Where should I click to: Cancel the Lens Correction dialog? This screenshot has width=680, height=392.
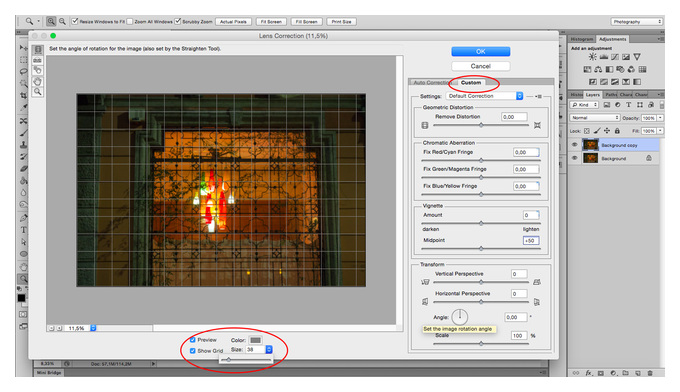[481, 66]
